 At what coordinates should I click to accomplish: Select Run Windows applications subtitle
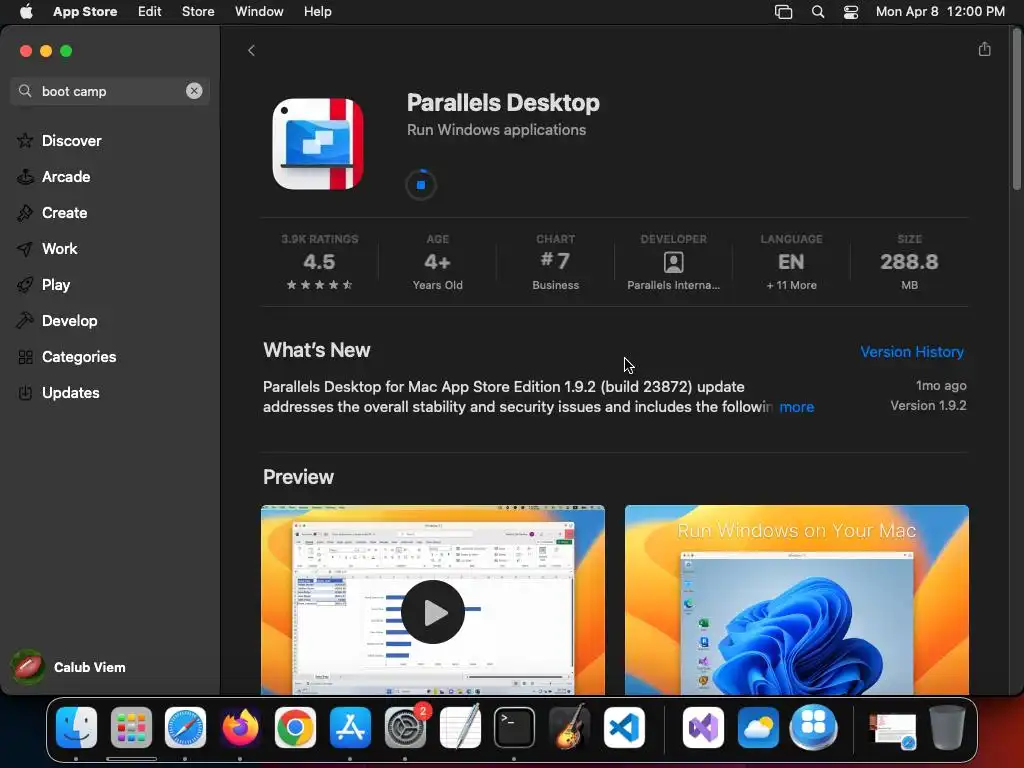coord(496,130)
